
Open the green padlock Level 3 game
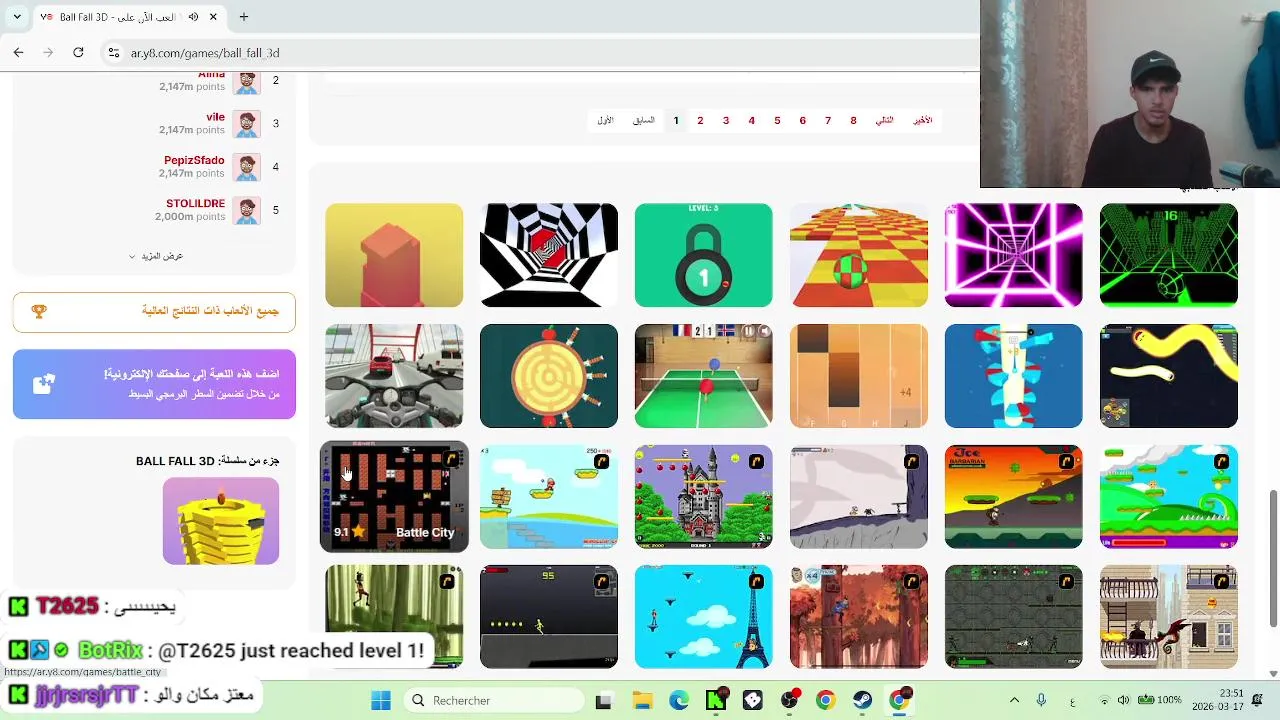coord(704,255)
